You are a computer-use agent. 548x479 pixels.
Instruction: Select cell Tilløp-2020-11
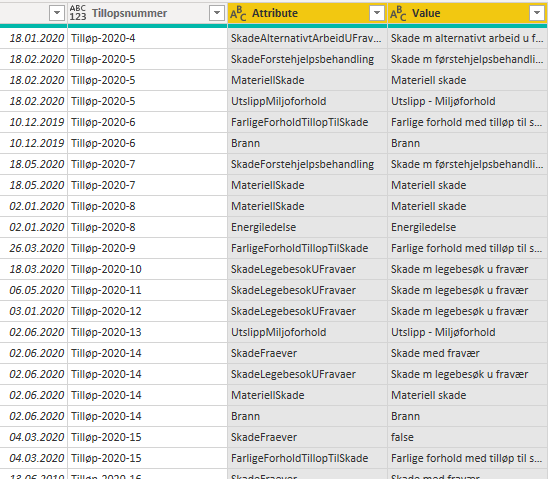pyautogui.click(x=147, y=290)
